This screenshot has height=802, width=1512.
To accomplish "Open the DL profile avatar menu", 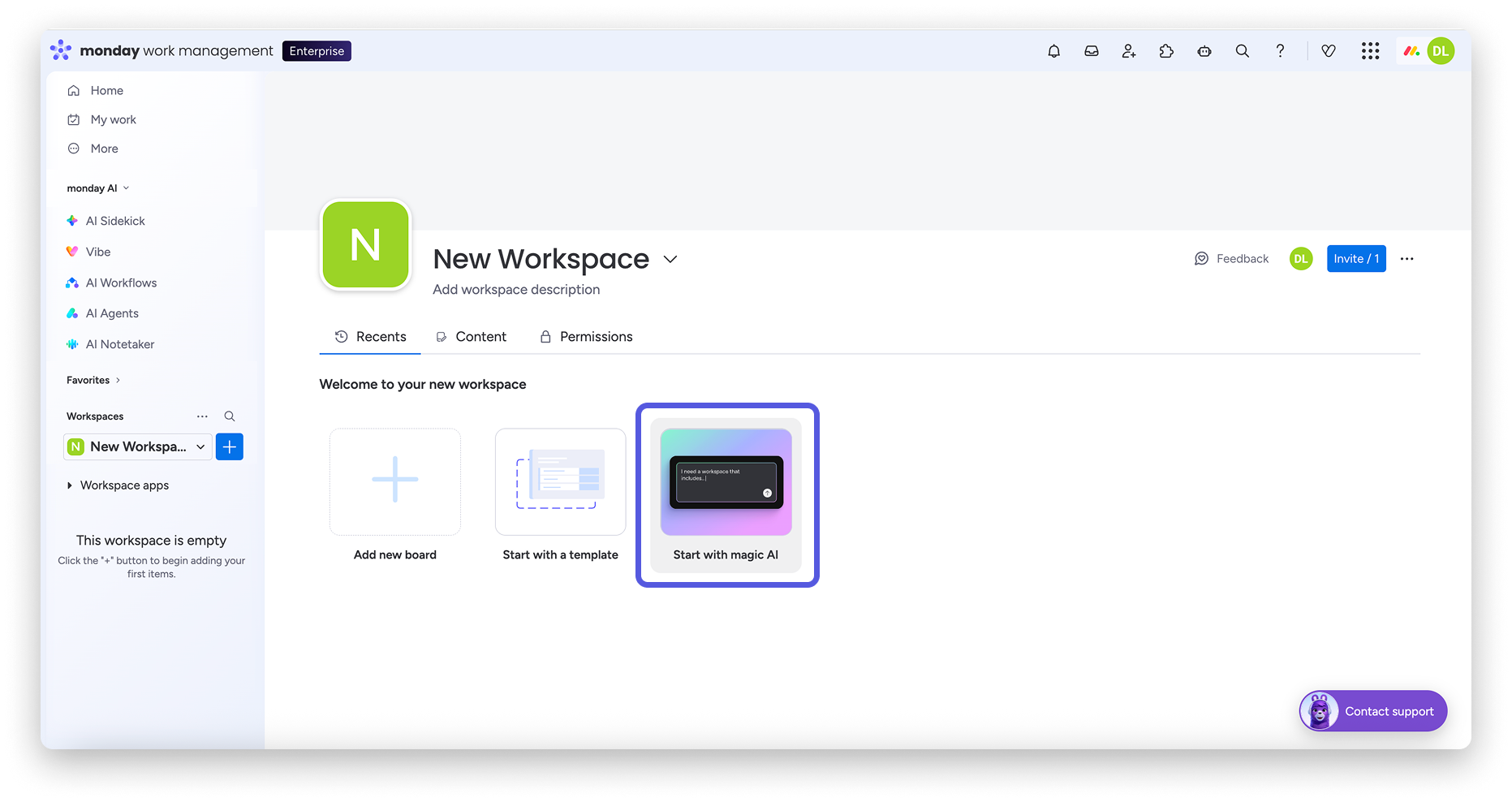I will 1441,51.
